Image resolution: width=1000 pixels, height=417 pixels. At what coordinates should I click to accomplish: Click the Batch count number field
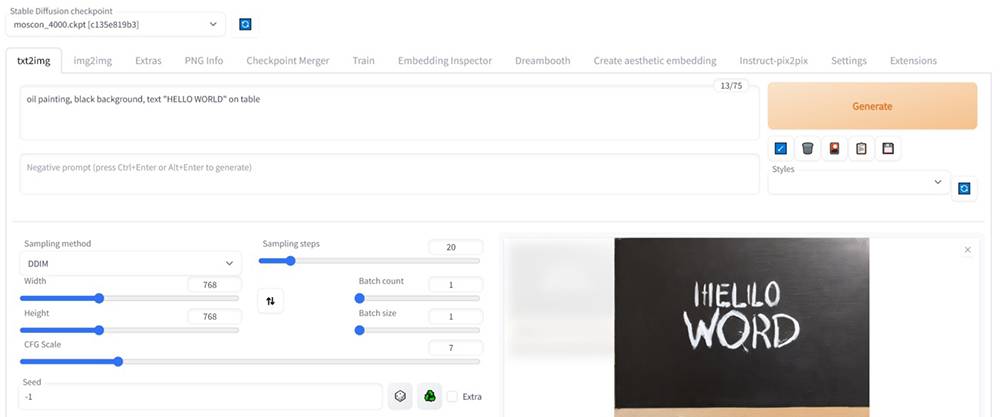[455, 284]
